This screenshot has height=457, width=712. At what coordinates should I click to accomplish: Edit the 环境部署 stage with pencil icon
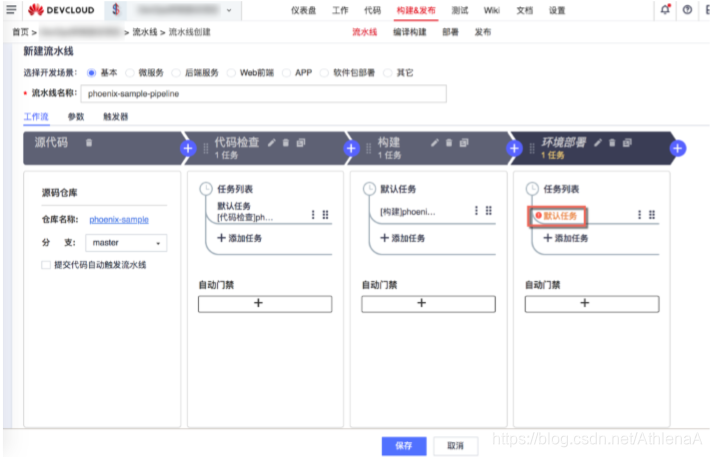[x=598, y=143]
